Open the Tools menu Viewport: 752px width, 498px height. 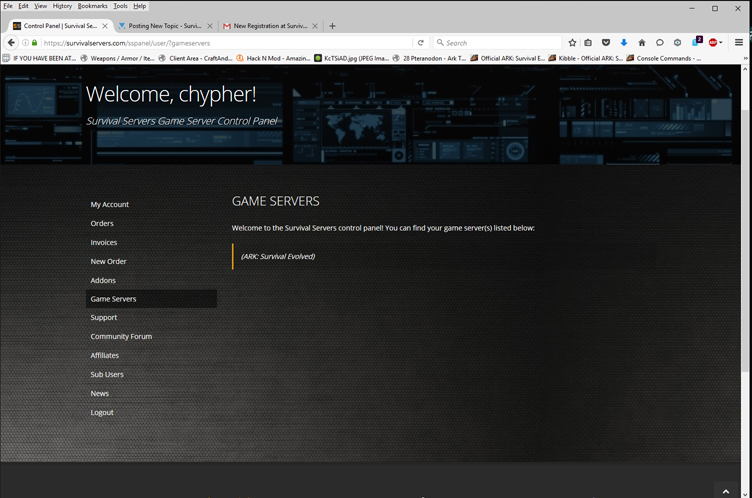[x=120, y=6]
